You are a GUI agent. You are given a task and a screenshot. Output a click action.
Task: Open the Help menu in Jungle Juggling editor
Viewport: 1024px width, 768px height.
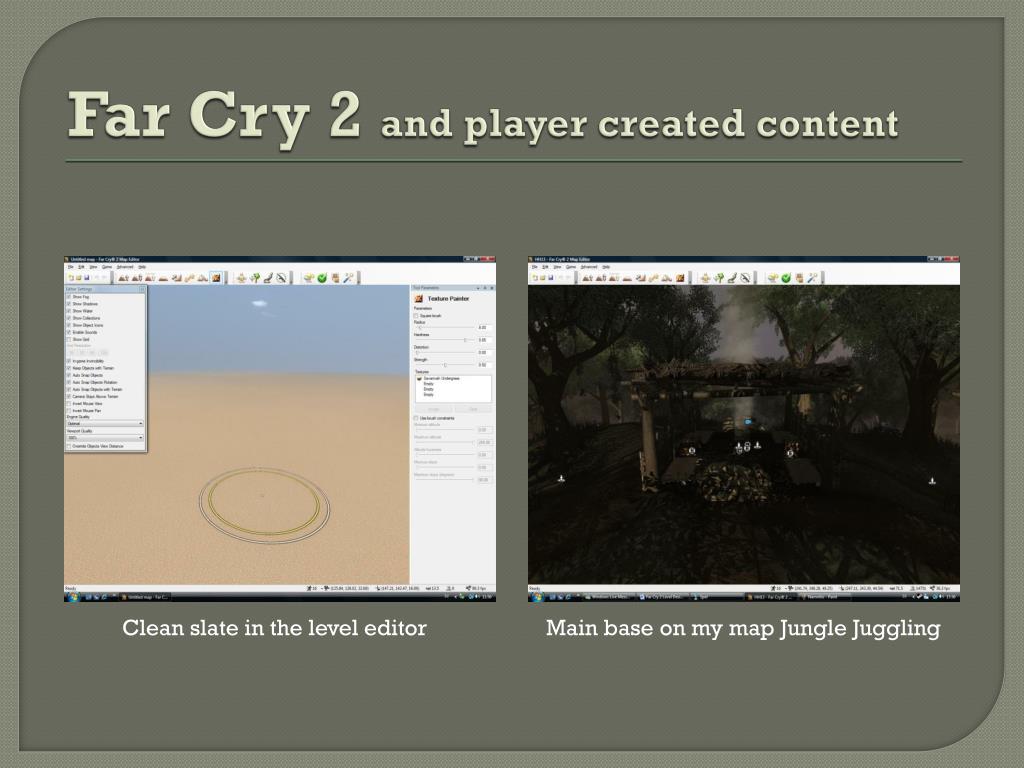[606, 266]
